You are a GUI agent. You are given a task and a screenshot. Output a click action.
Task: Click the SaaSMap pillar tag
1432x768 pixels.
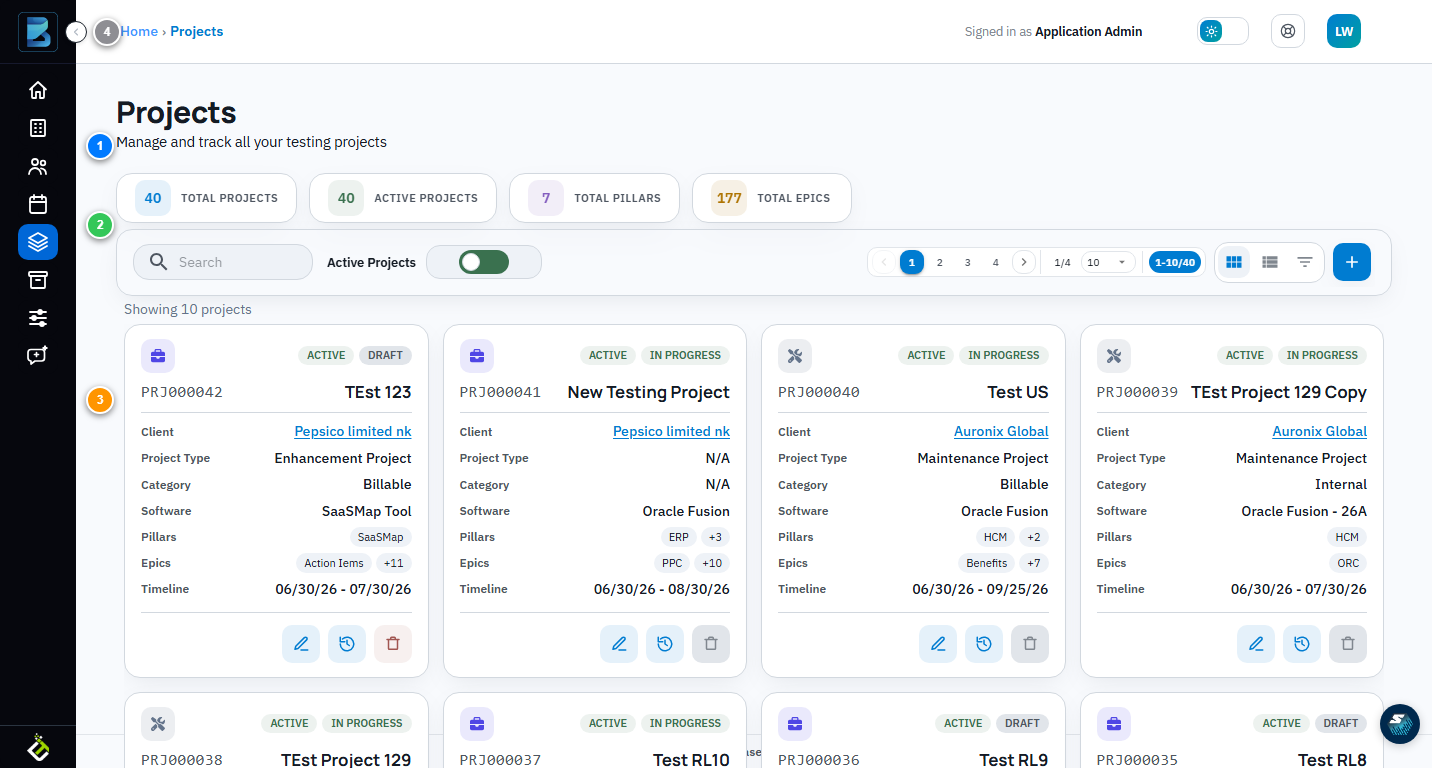click(x=381, y=537)
